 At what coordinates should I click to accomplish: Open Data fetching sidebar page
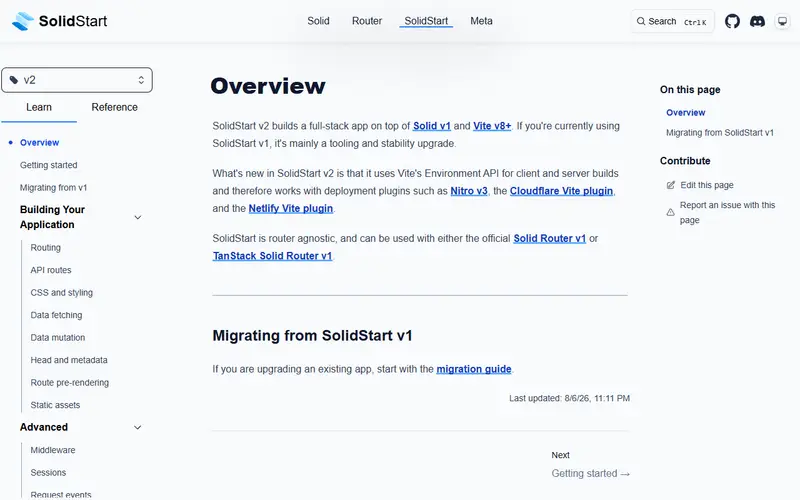click(x=56, y=315)
